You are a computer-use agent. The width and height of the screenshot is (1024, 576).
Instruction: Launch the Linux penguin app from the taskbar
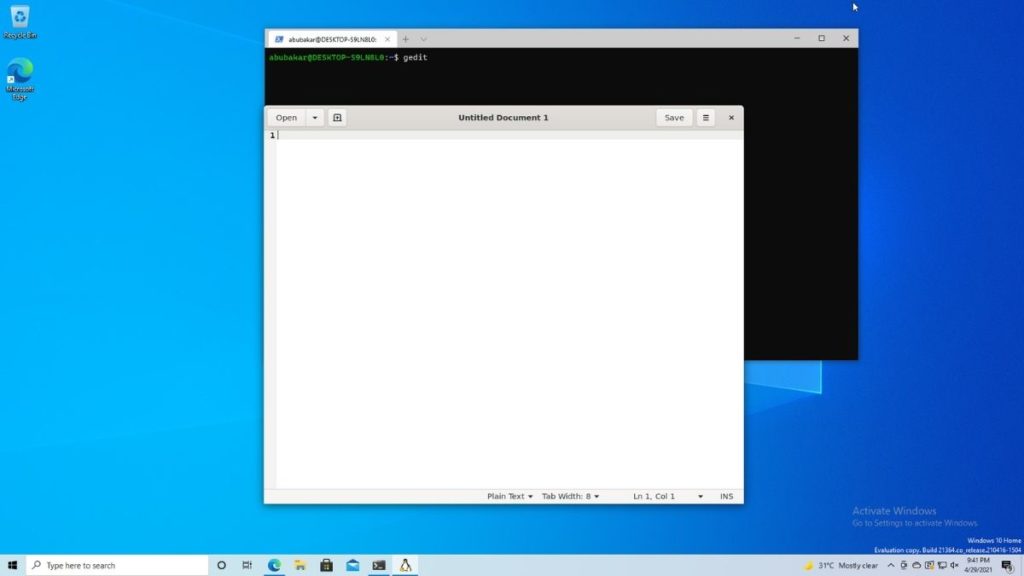(405, 565)
